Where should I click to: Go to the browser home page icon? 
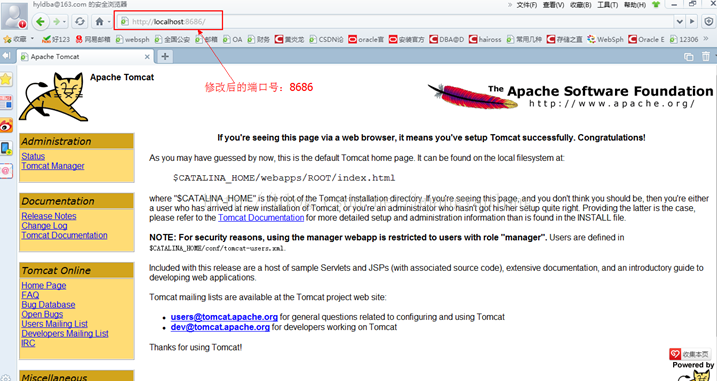coord(99,21)
